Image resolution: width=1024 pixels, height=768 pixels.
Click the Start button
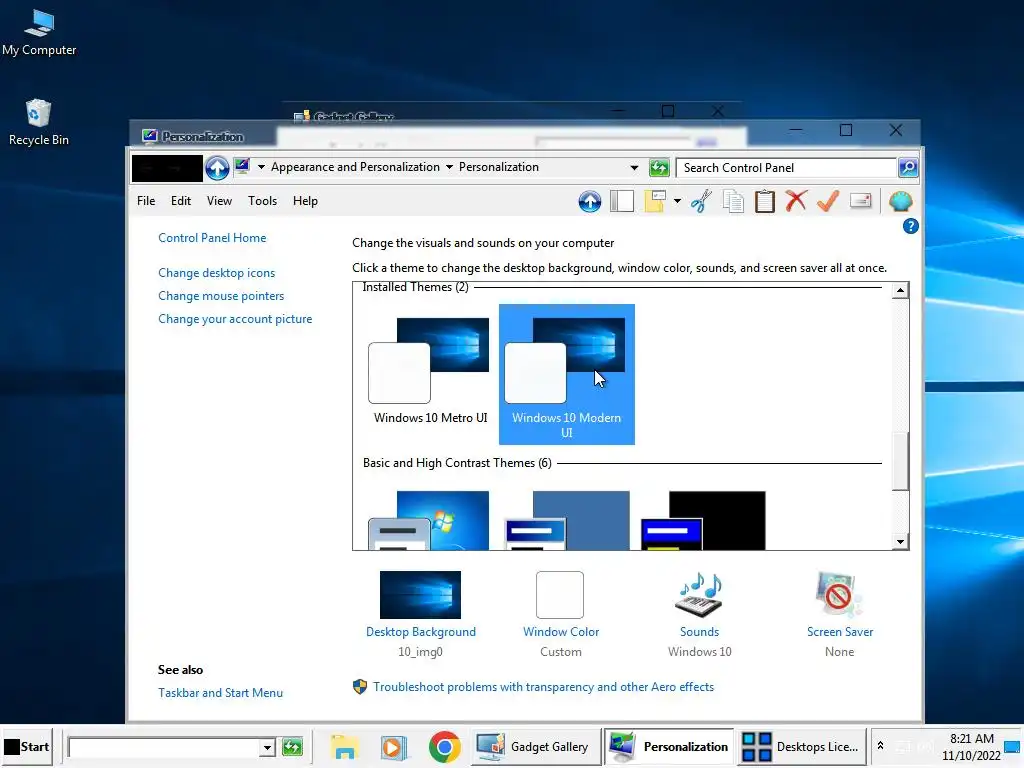point(27,746)
